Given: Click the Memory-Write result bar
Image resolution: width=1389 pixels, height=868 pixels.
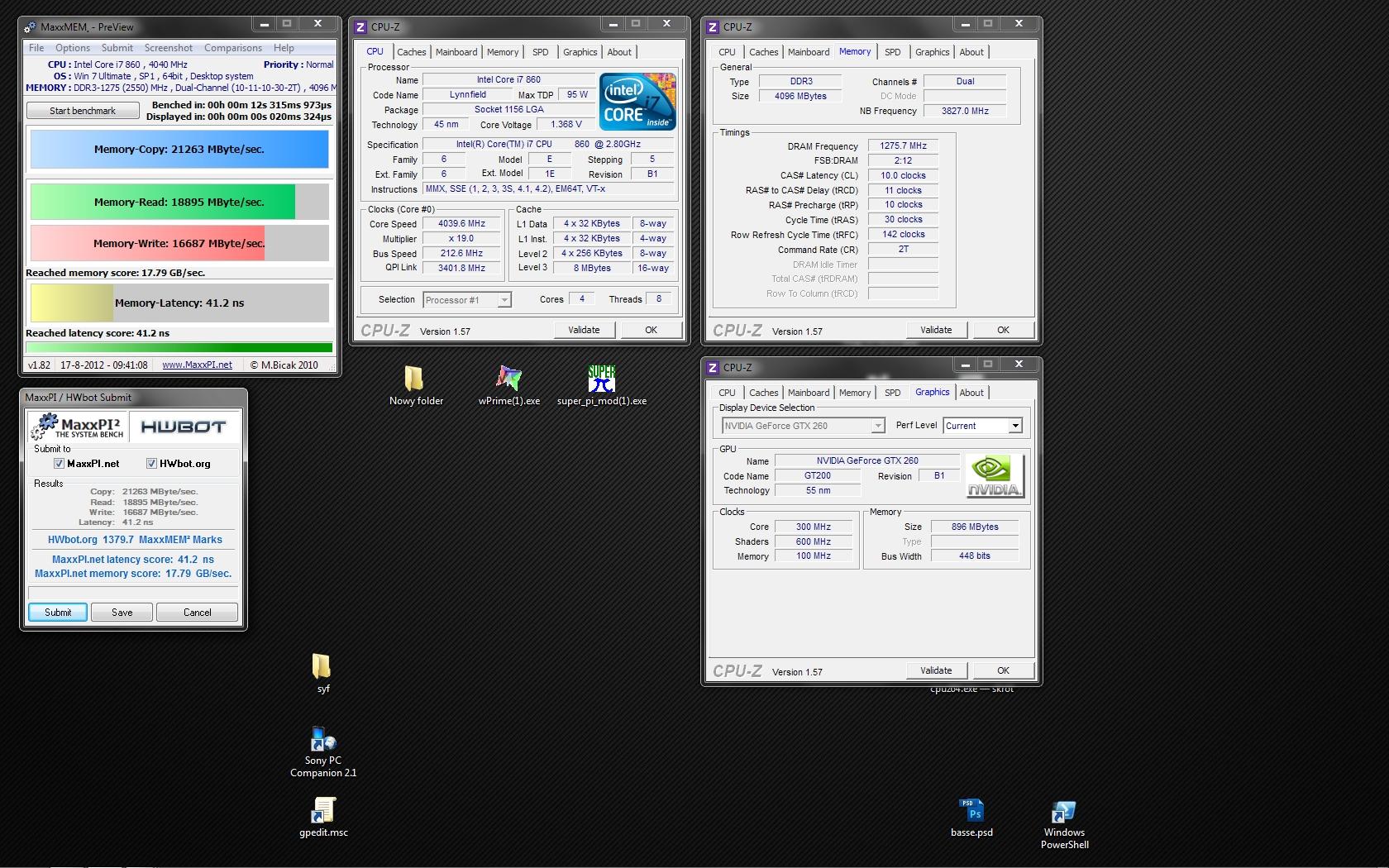Looking at the screenshot, I should tap(179, 243).
